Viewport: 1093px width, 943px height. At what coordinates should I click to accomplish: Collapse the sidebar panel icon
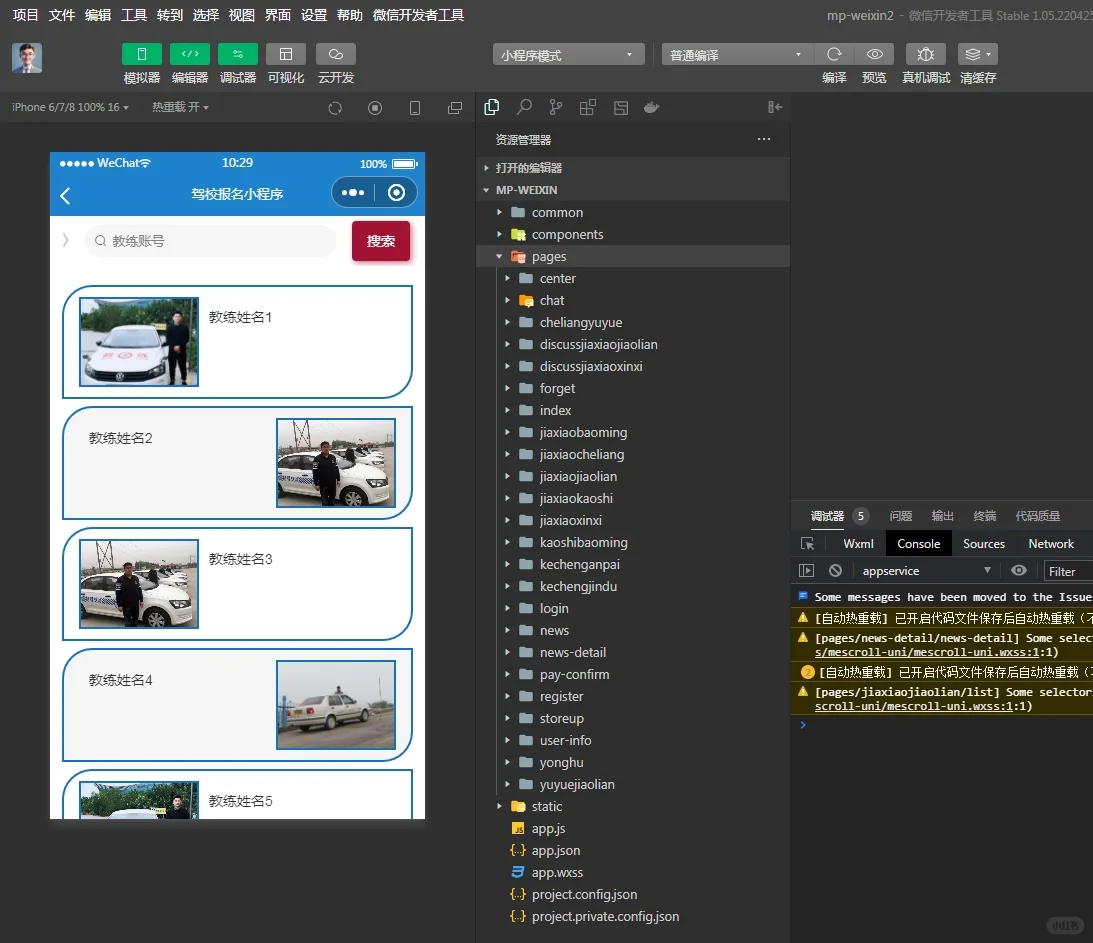pyautogui.click(x=774, y=107)
